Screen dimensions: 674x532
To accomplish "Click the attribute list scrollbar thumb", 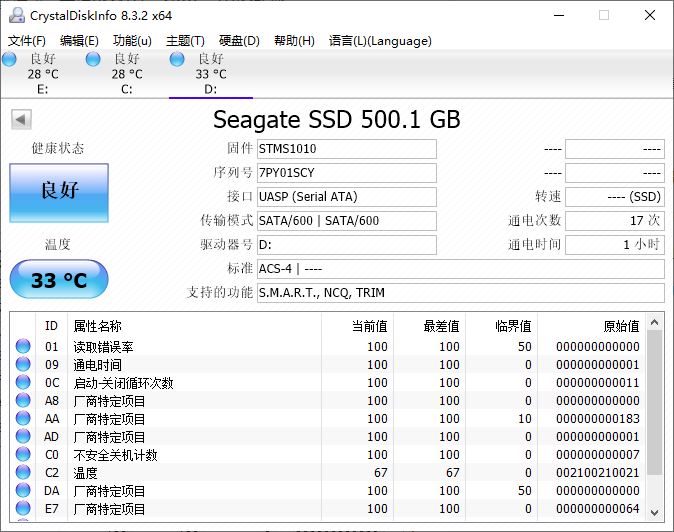I will (655, 403).
